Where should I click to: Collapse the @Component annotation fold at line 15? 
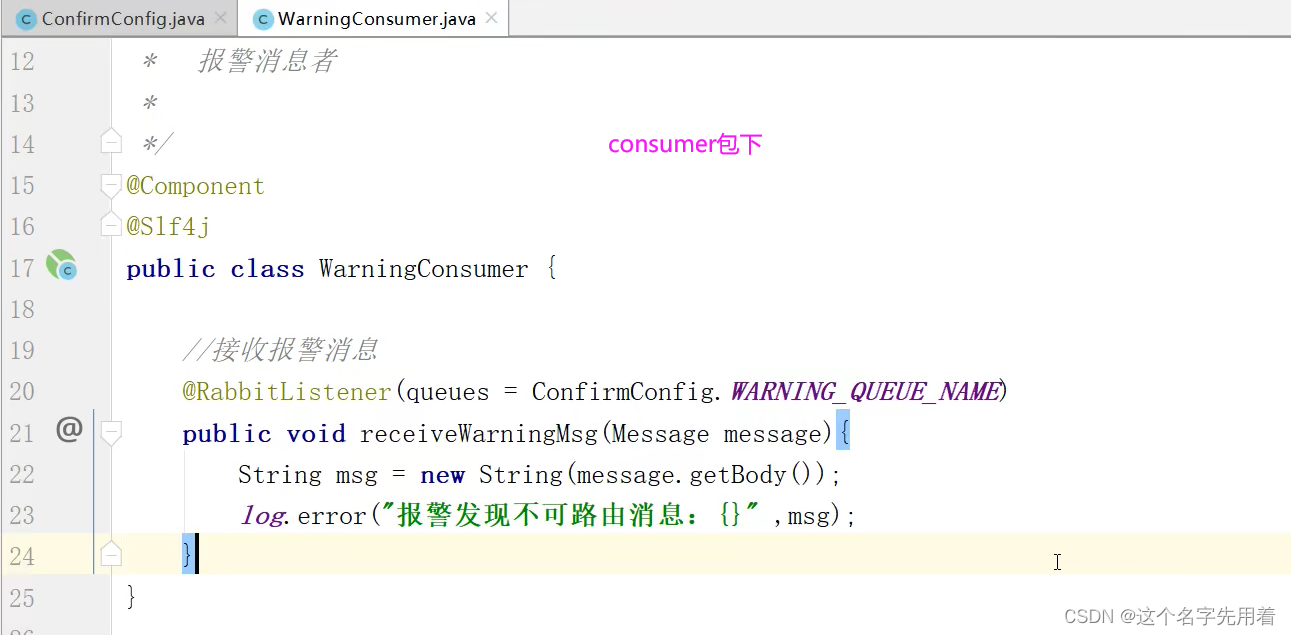pos(111,185)
